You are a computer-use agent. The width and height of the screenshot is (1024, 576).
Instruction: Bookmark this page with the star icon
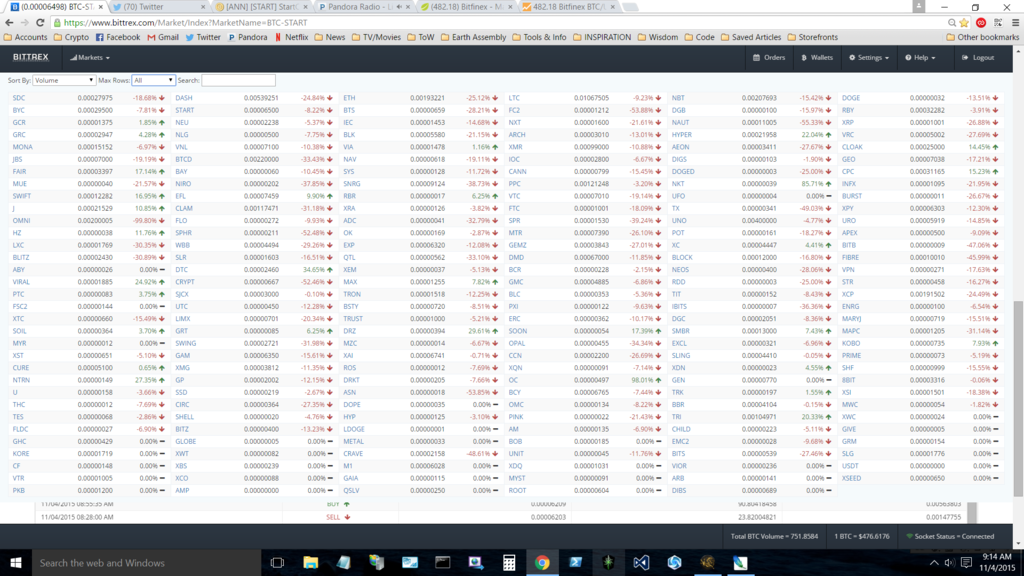pyautogui.click(x=964, y=22)
